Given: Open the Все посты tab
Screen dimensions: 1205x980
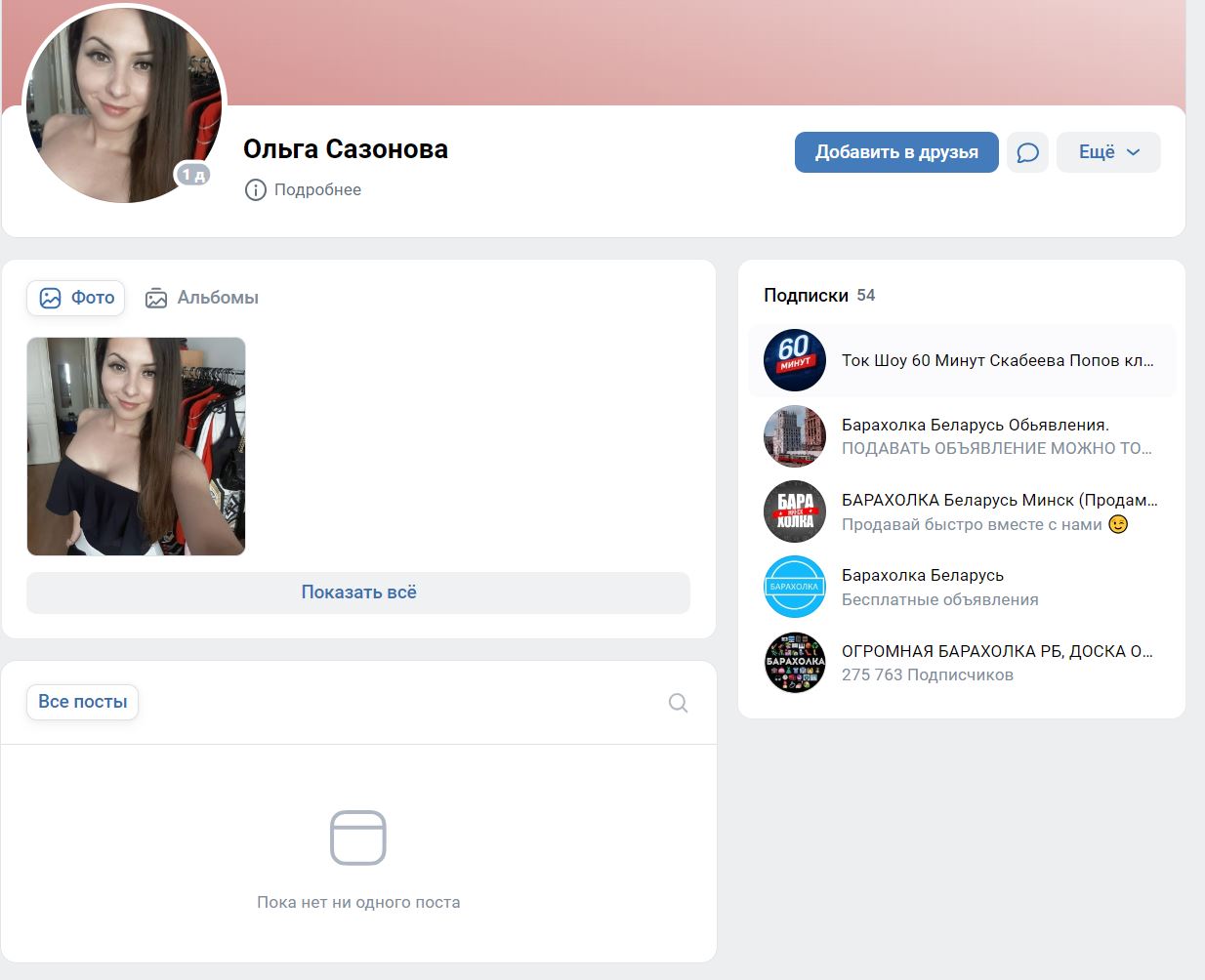Looking at the screenshot, I should (82, 702).
